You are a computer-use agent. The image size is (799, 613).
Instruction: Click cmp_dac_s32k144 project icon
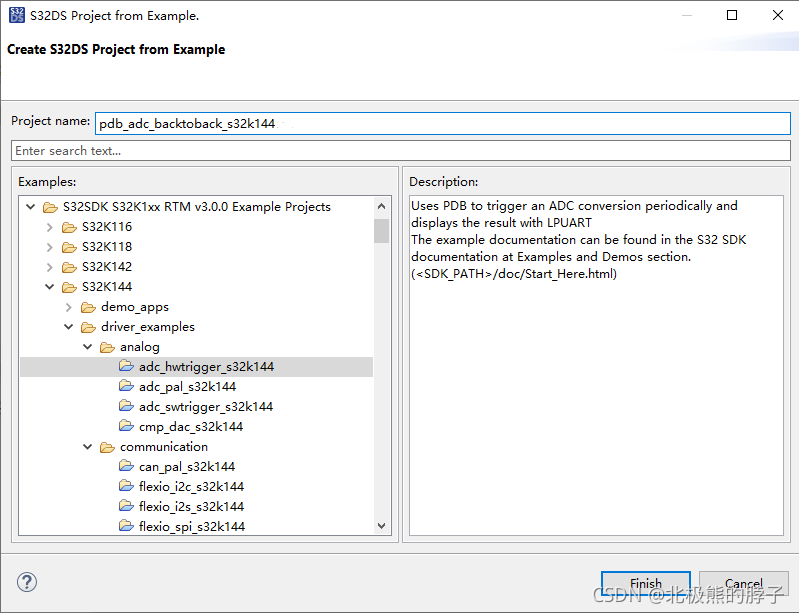tap(126, 425)
